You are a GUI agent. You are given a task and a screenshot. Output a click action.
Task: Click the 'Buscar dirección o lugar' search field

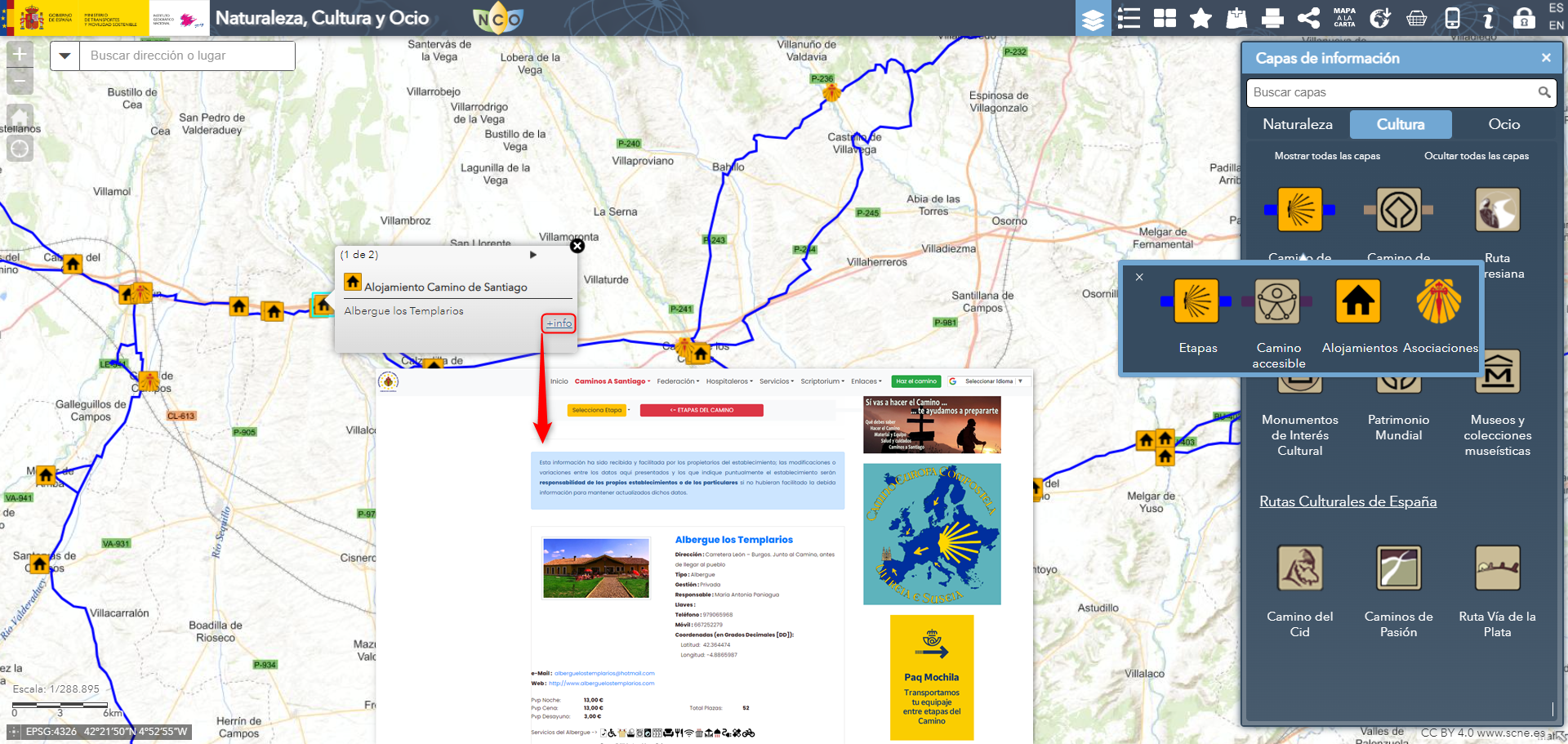187,56
